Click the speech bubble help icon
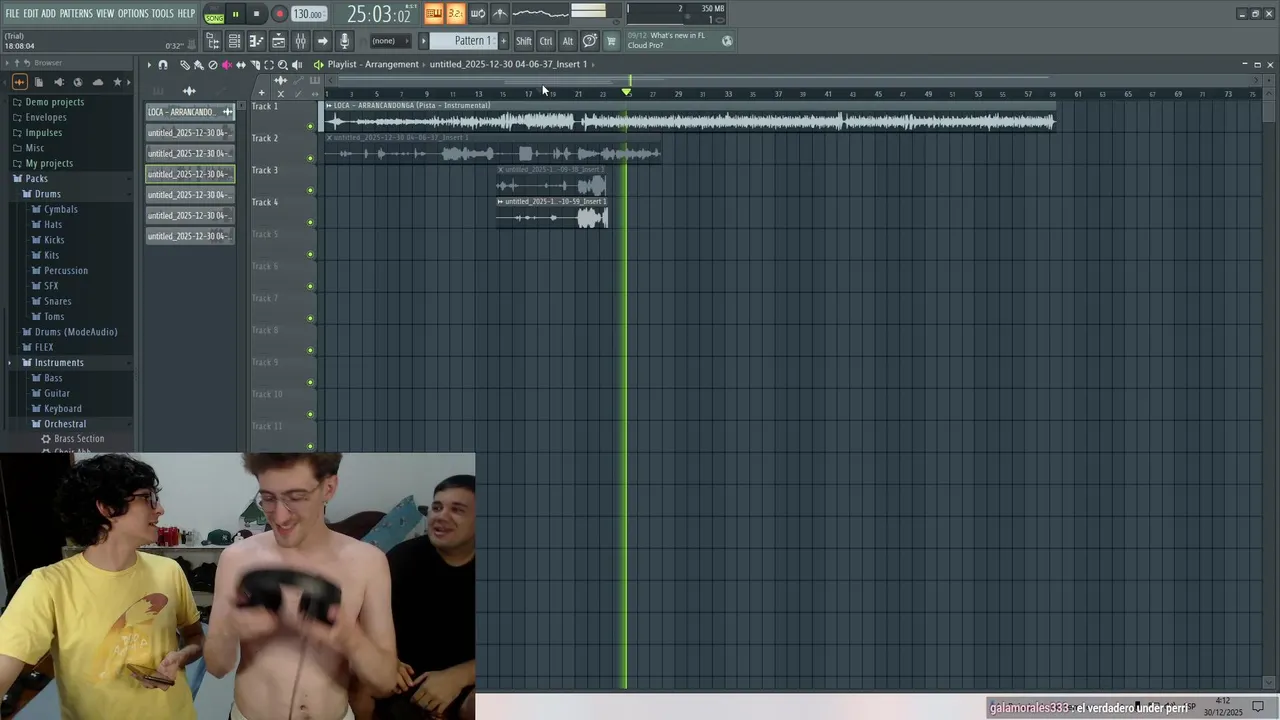 (x=590, y=41)
